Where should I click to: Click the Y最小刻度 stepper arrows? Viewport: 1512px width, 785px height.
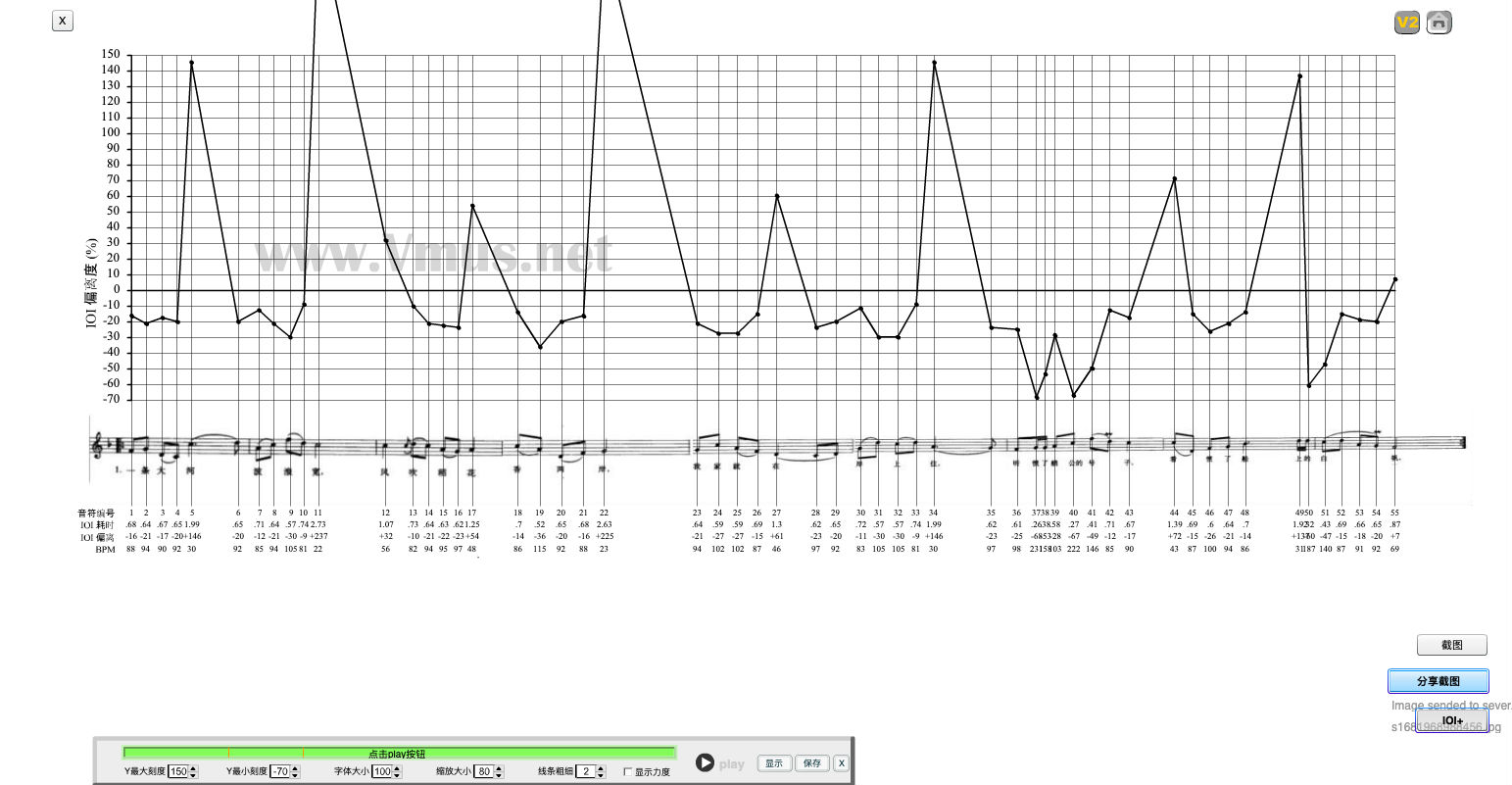pos(295,772)
